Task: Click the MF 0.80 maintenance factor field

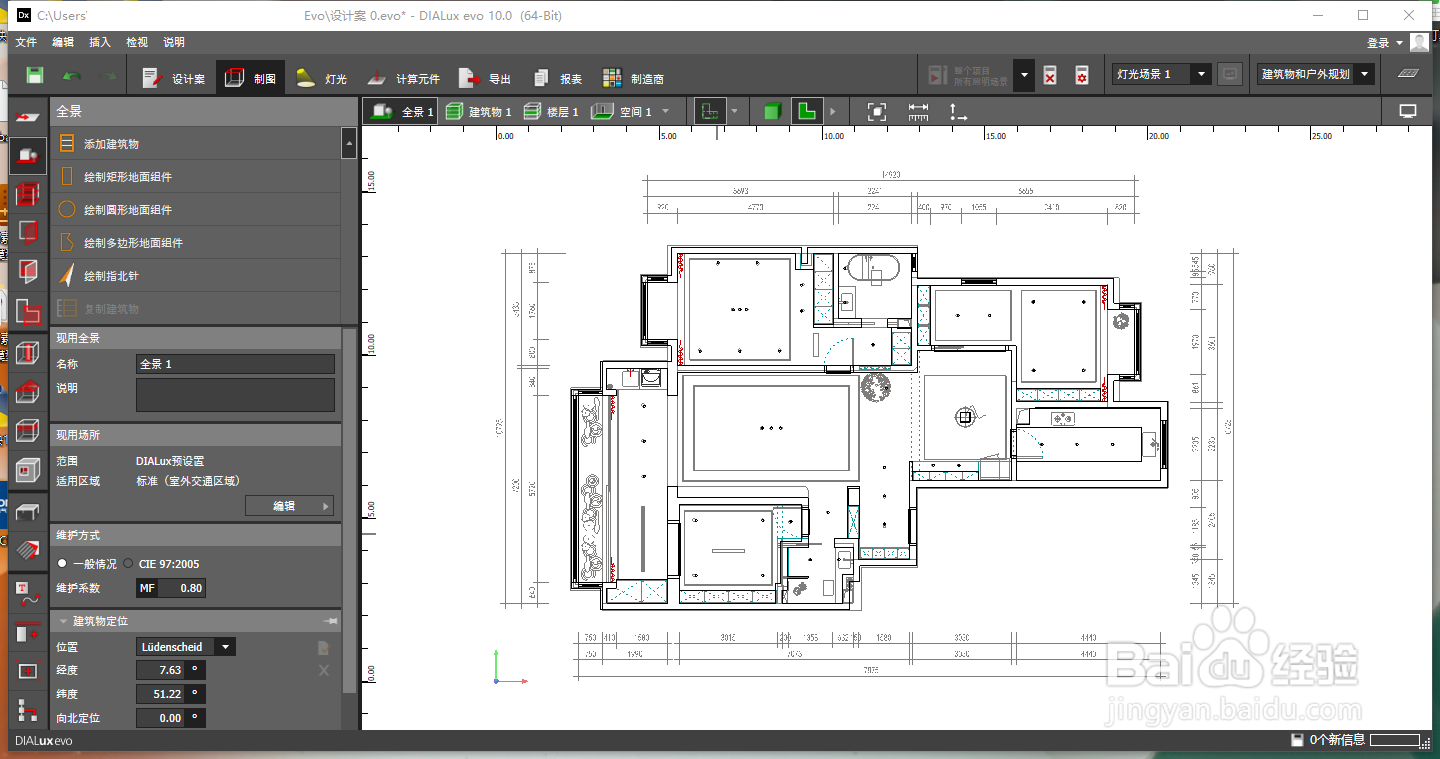Action: coord(171,588)
